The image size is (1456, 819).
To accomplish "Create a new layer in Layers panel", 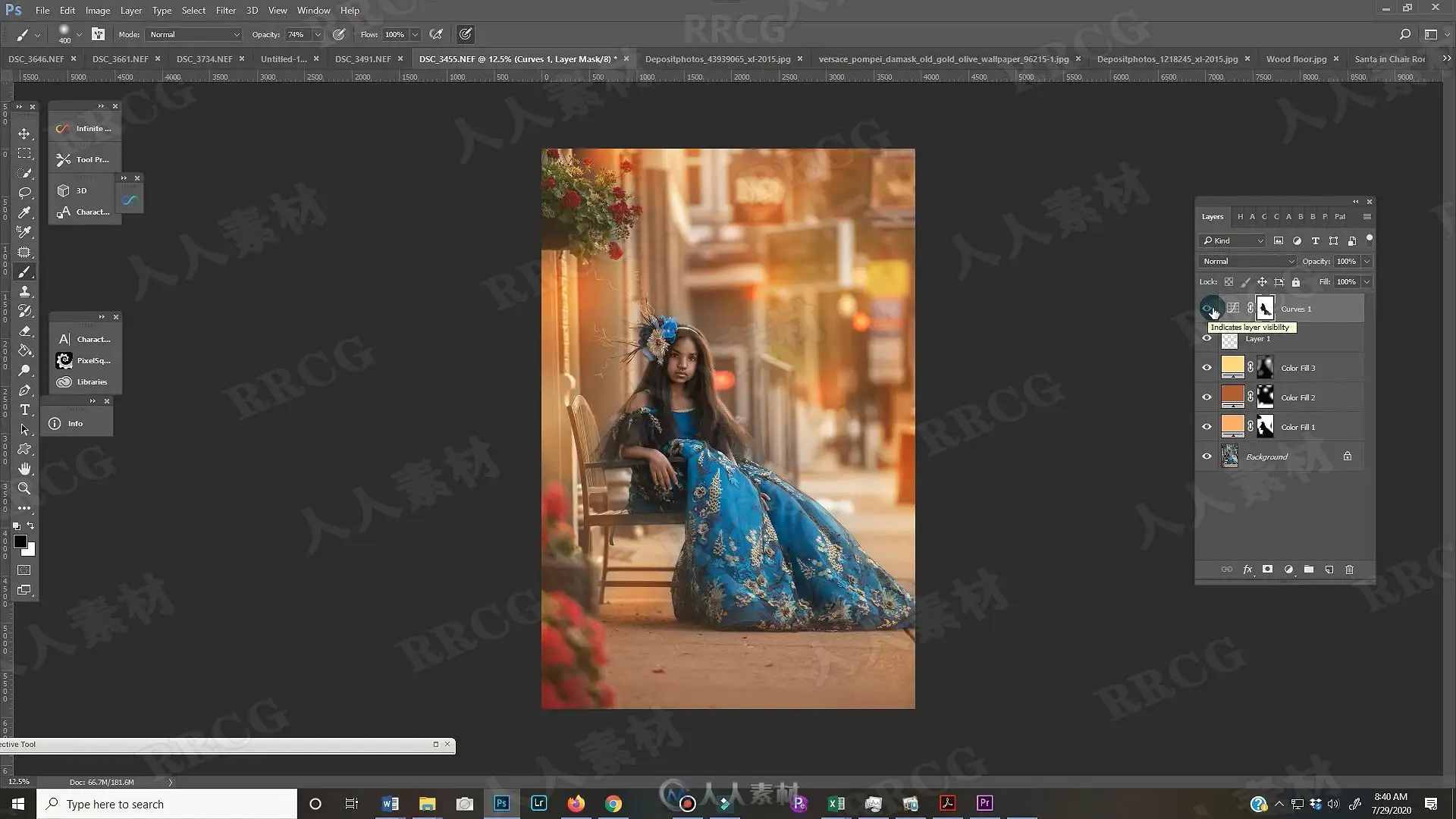I will pos(1329,570).
